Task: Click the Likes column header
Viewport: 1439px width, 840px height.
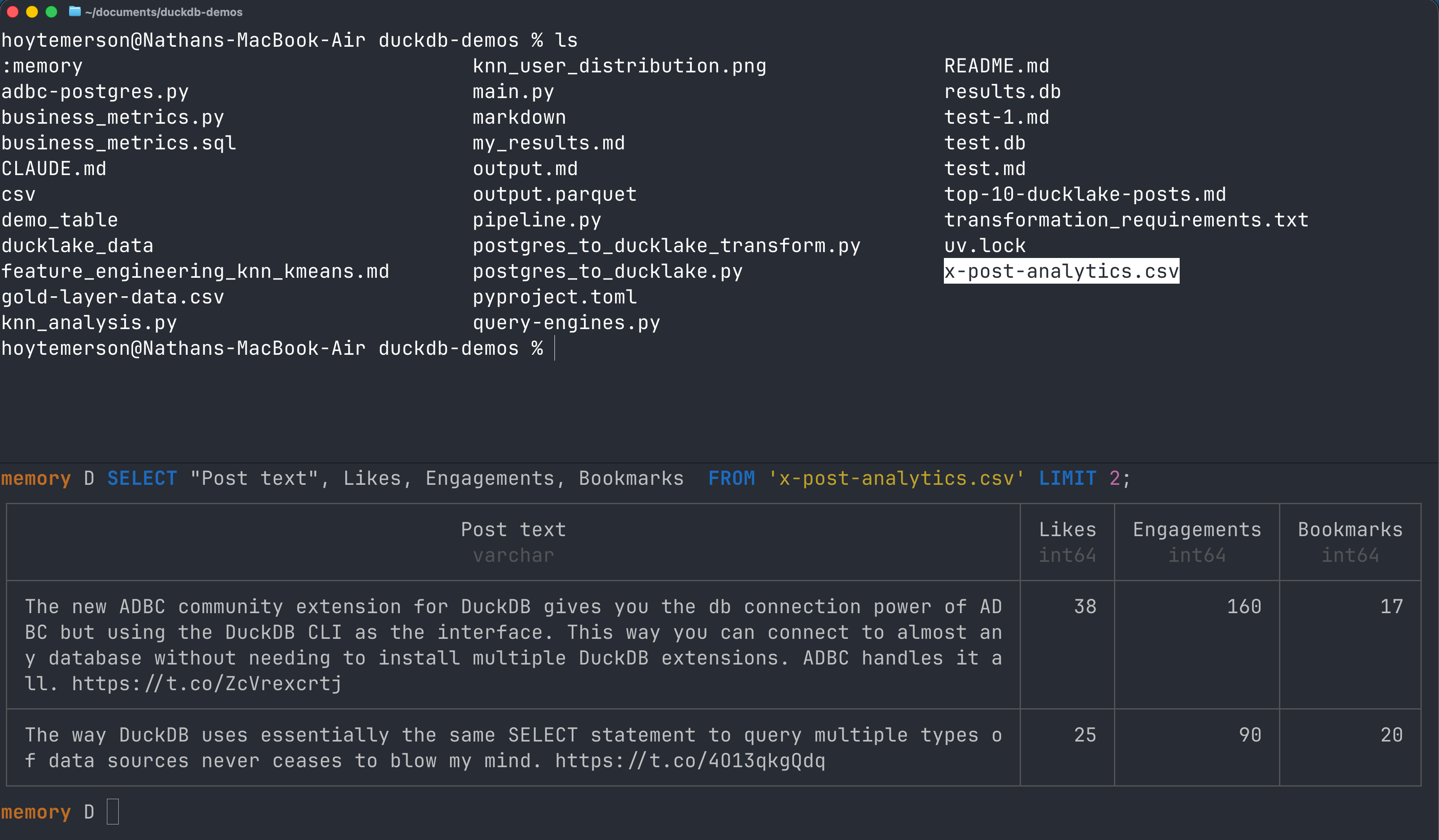Action: [1067, 529]
